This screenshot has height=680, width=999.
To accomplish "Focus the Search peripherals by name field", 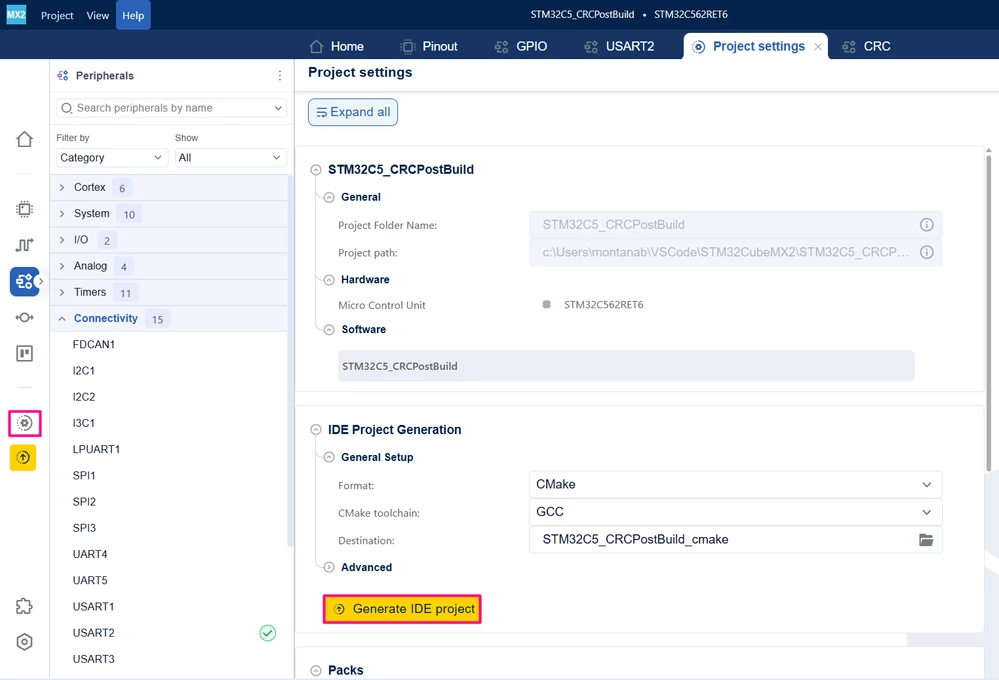I will 171,108.
